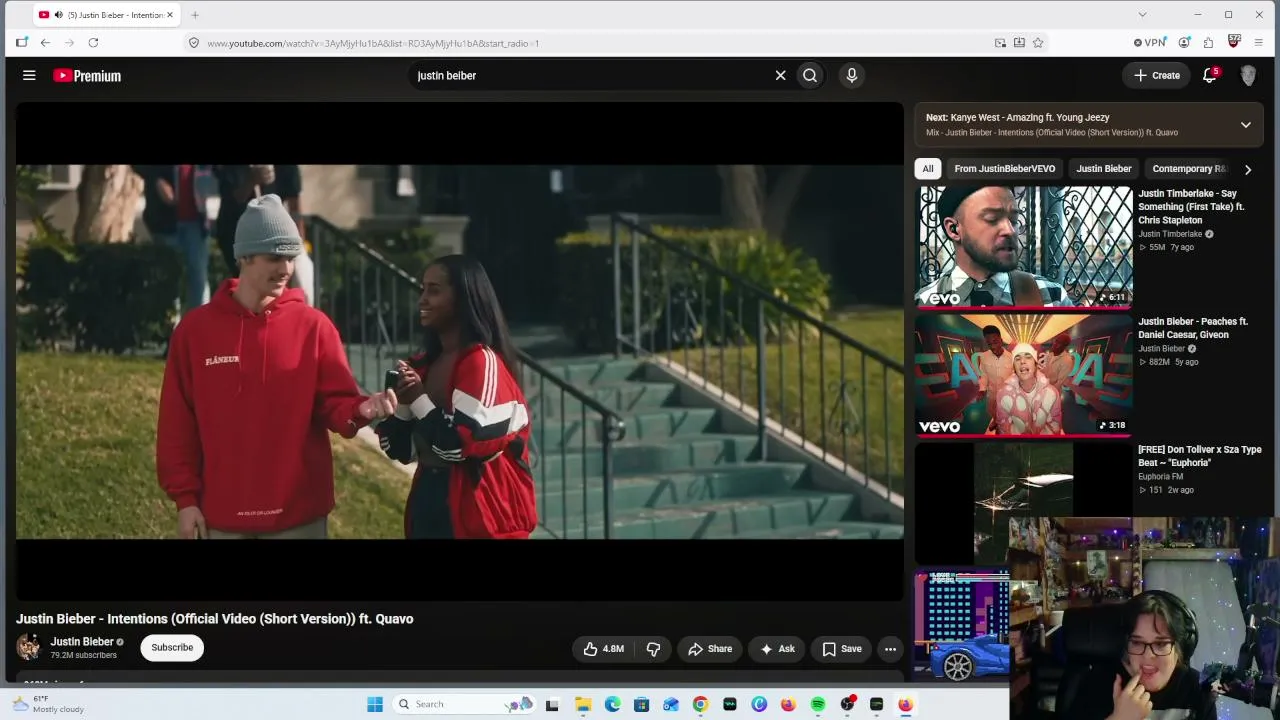The height and width of the screenshot is (720, 1280).
Task: Open the ad blocker shield extension
Action: tap(1234, 42)
